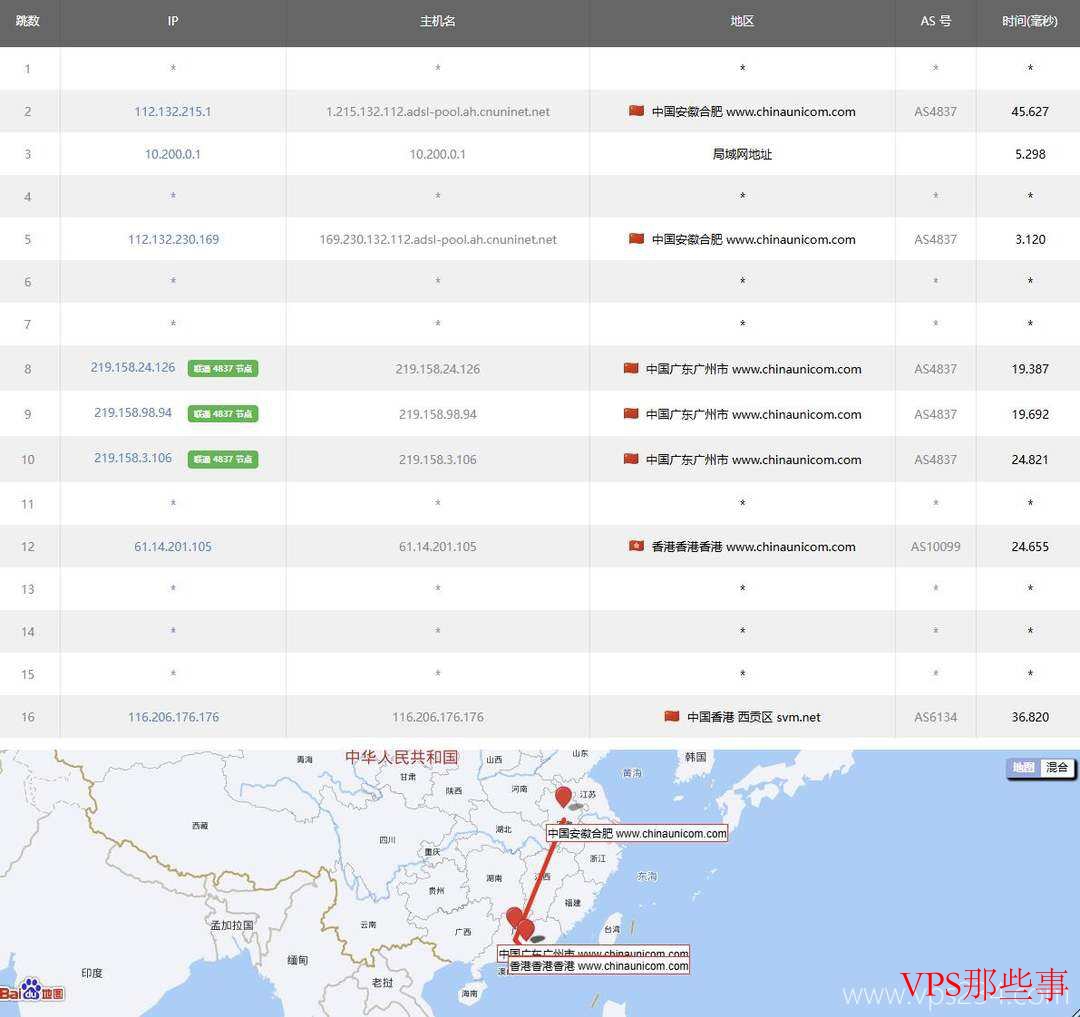Click the flag icon in hop 16 row
Image resolution: width=1080 pixels, height=1017 pixels.
672,716
